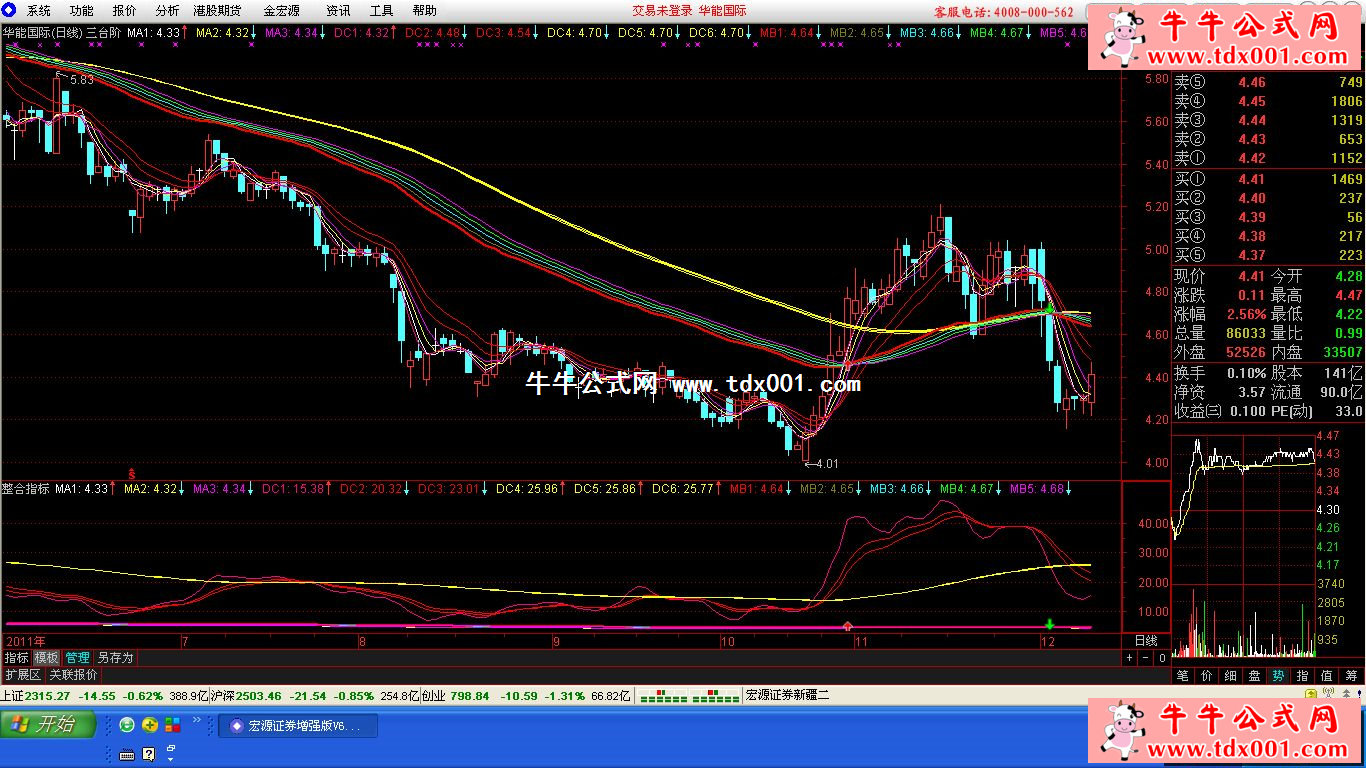The width and height of the screenshot is (1366, 768).
Task: Toggle the 盘 panel view button
Action: pos(1254,676)
